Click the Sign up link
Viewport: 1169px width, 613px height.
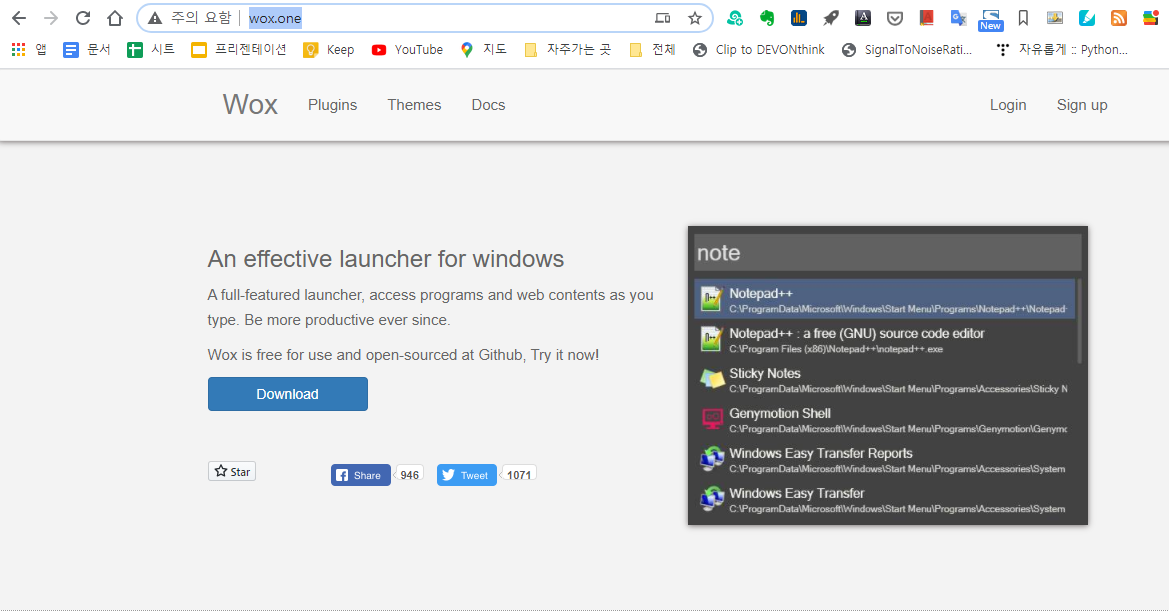coord(1082,105)
